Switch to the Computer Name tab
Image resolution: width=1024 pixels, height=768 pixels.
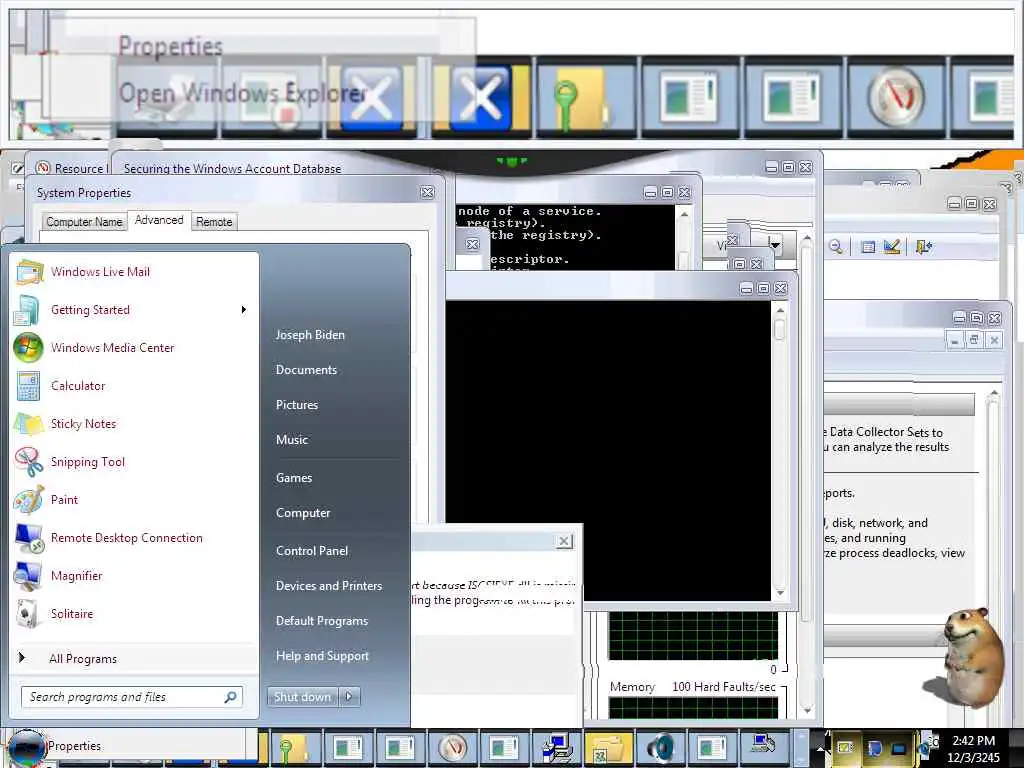pyautogui.click(x=84, y=222)
